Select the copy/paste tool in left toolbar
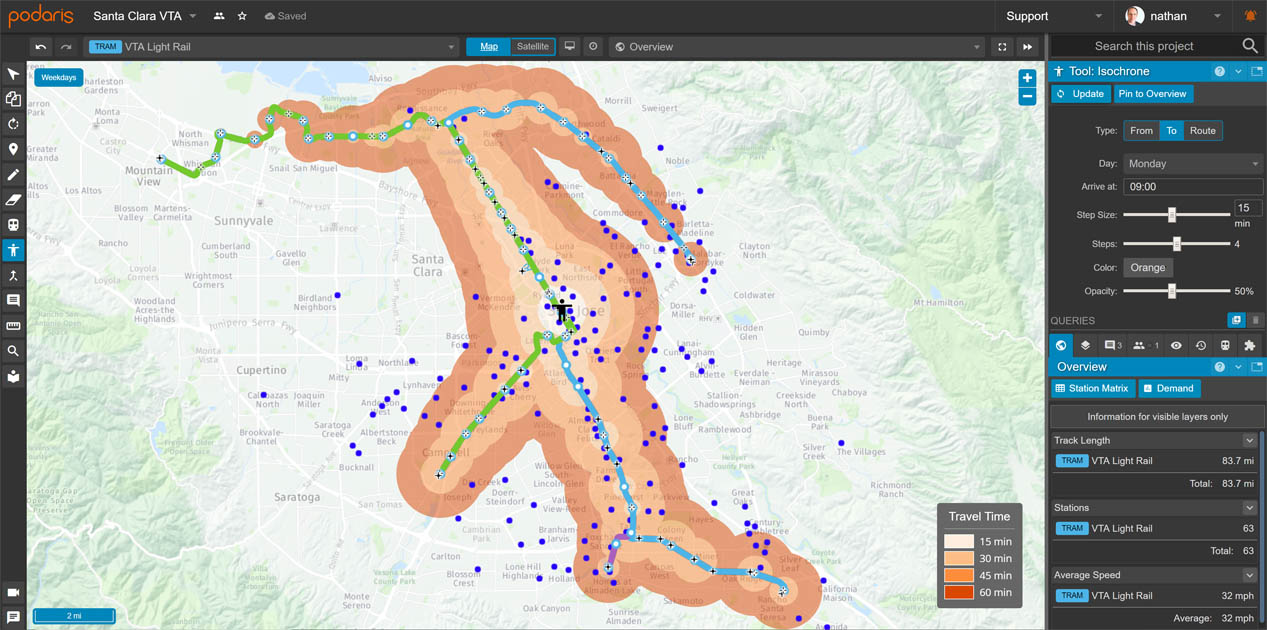Image resolution: width=1267 pixels, height=630 pixels. [13, 99]
